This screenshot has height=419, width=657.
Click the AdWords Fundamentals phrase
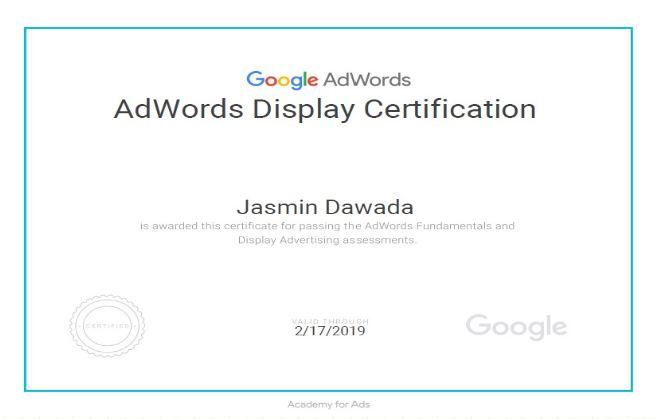pyautogui.click(x=446, y=226)
